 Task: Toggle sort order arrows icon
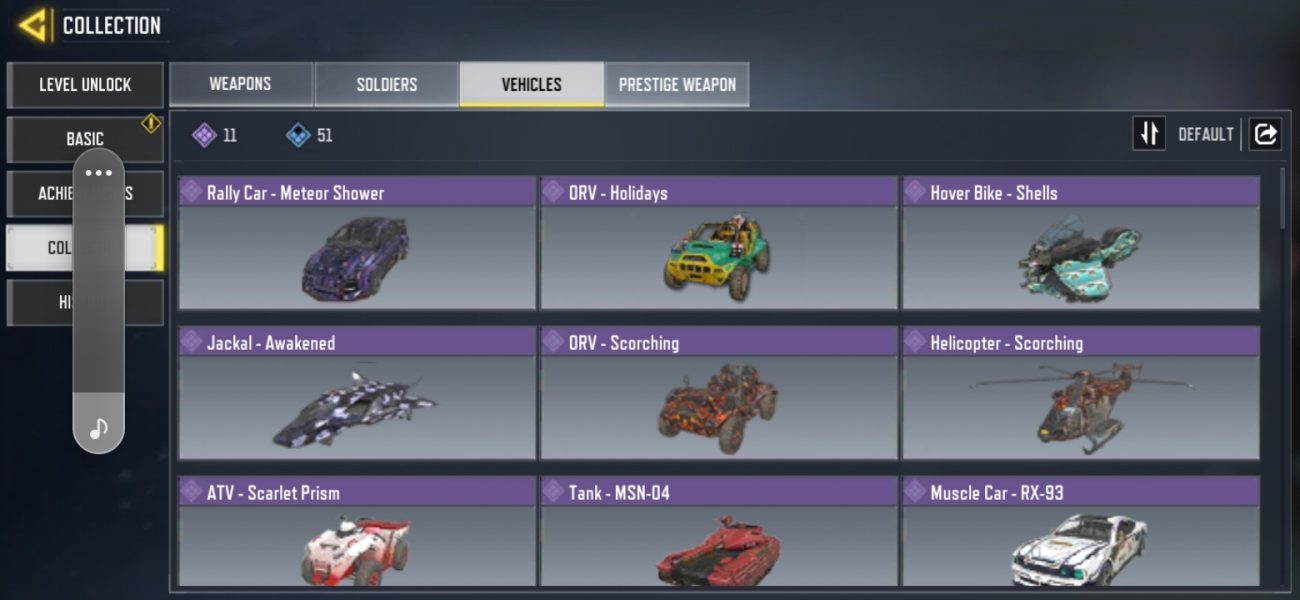pyautogui.click(x=1149, y=134)
